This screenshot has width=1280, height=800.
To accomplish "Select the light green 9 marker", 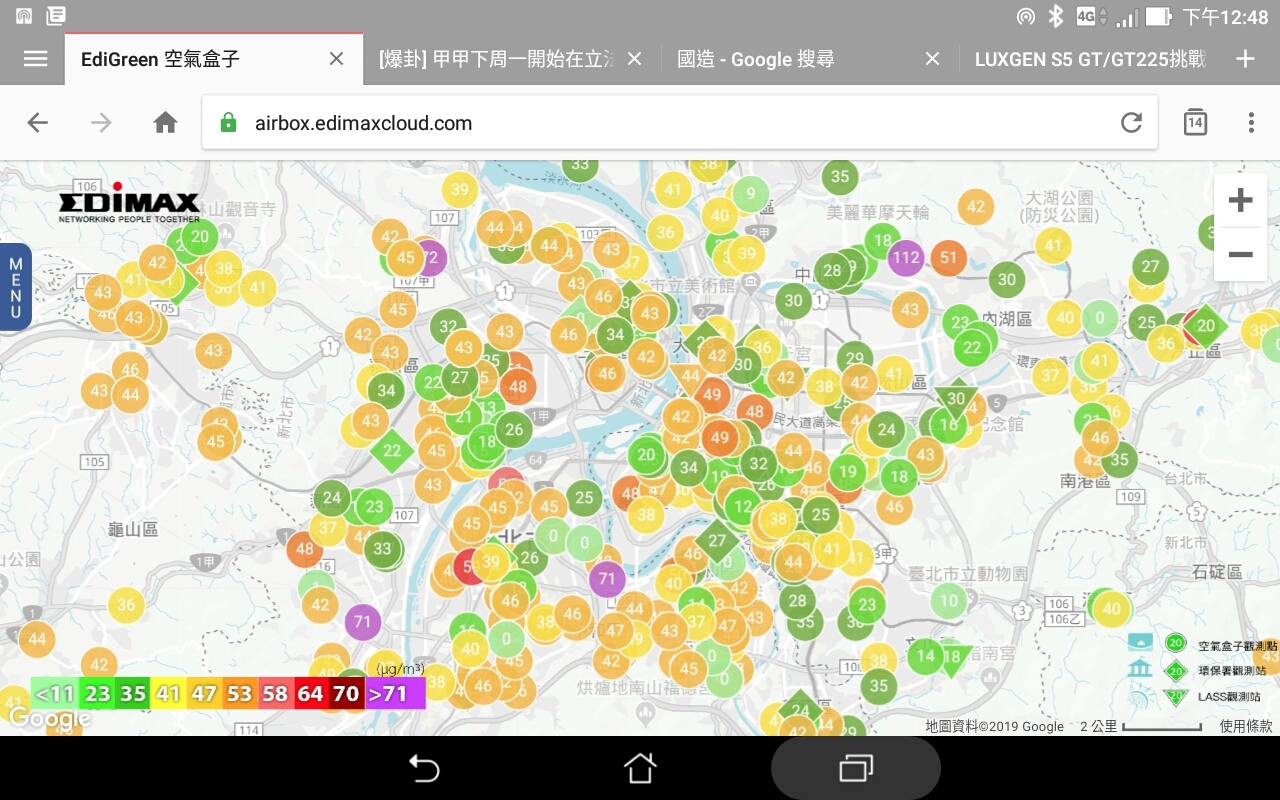I will pyautogui.click(x=750, y=193).
